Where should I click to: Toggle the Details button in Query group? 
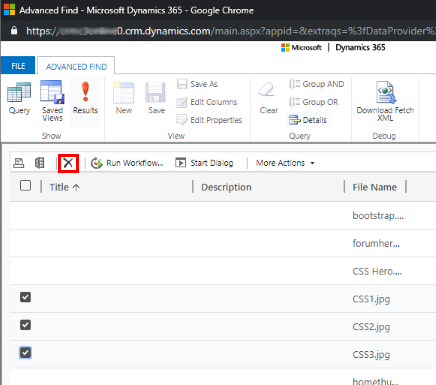pyautogui.click(x=308, y=120)
